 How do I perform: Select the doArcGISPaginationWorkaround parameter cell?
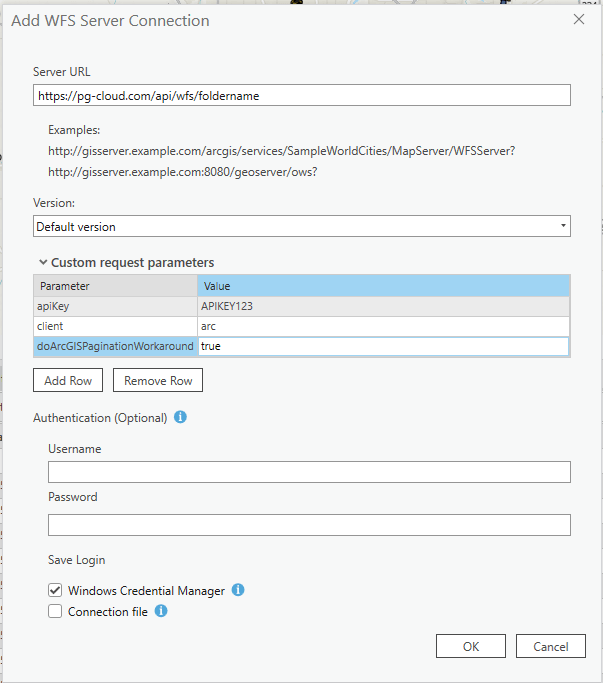(115, 346)
